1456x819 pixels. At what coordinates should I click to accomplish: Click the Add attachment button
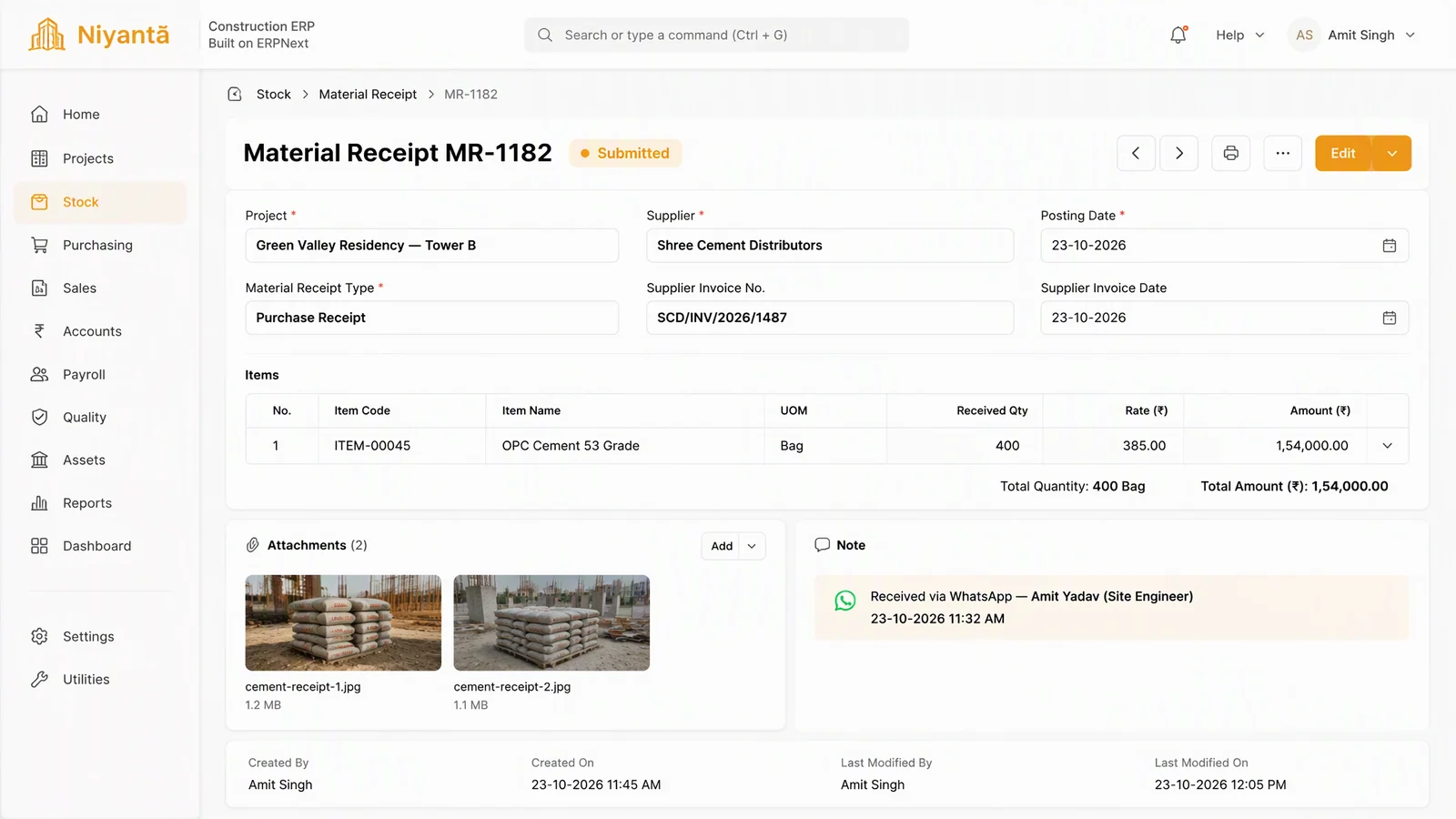click(x=722, y=546)
